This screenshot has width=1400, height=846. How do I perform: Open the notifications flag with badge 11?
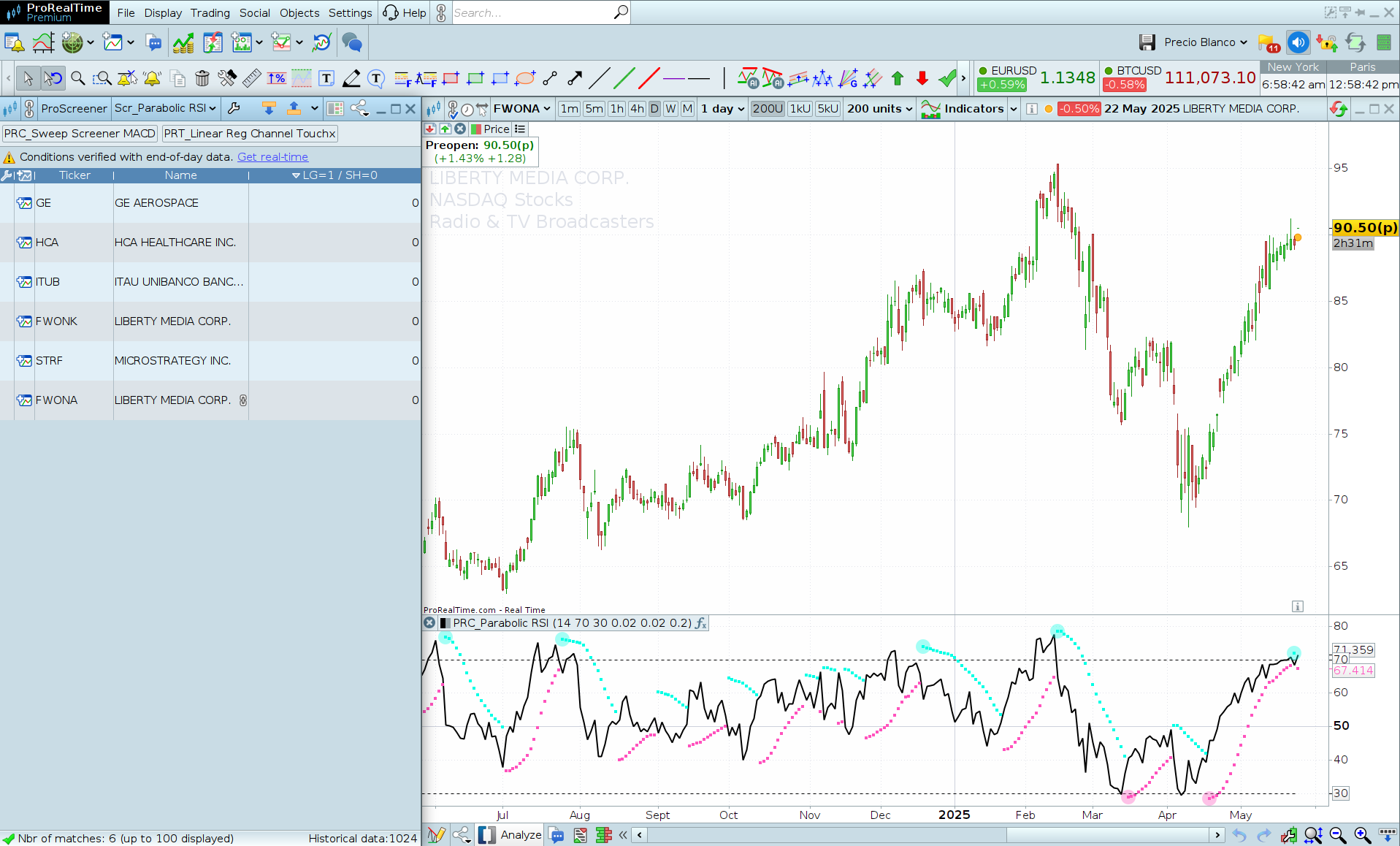tap(1269, 43)
